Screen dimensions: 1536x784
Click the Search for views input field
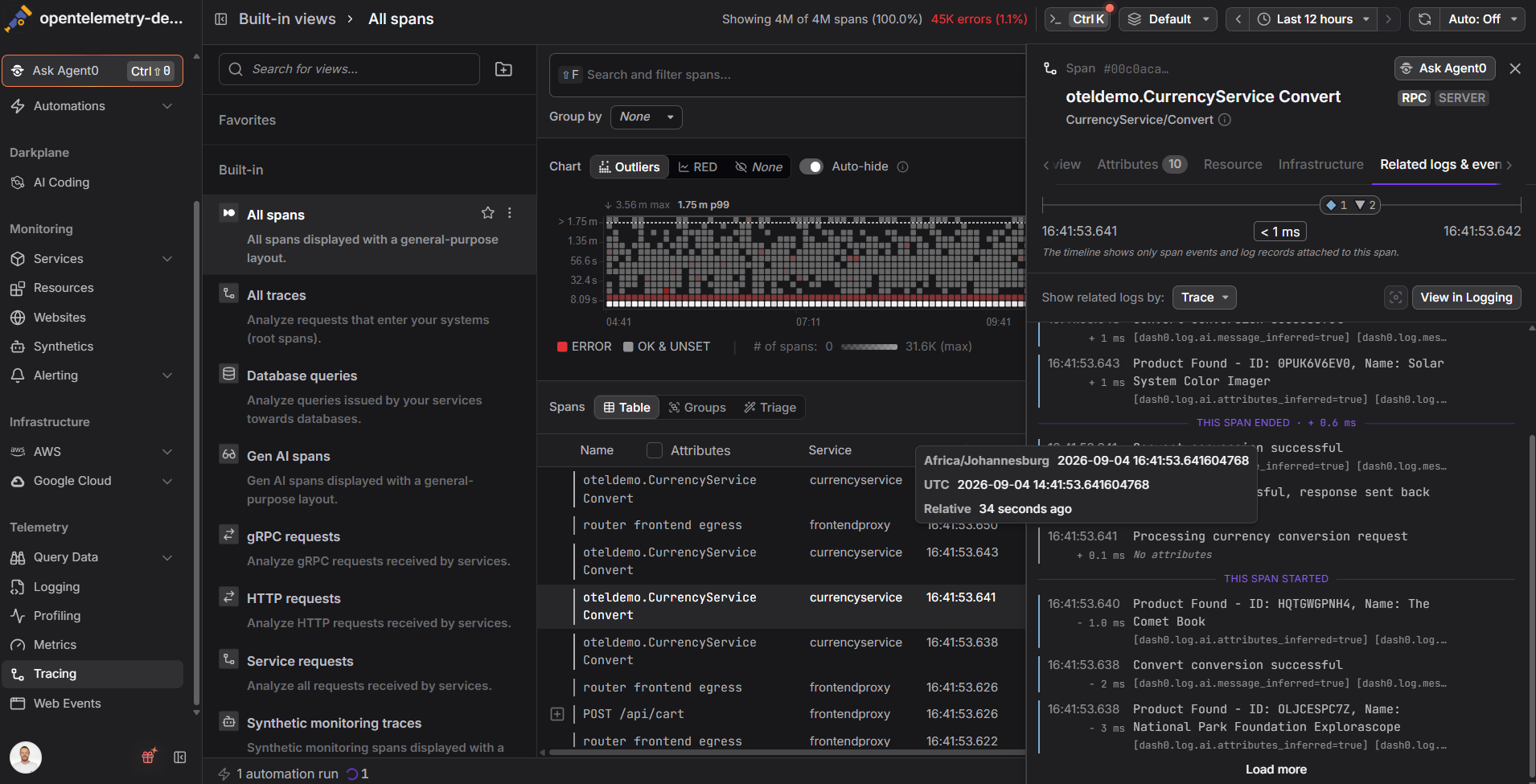point(349,69)
